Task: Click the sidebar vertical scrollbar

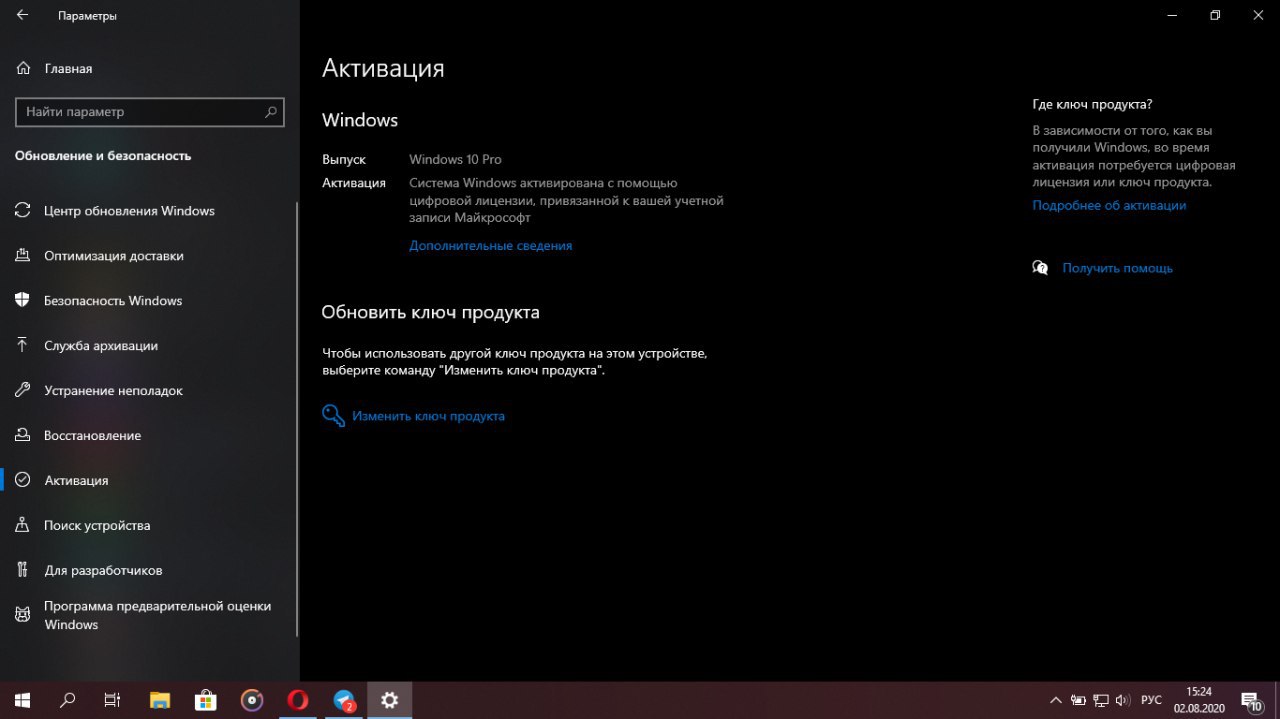Action: (297, 418)
